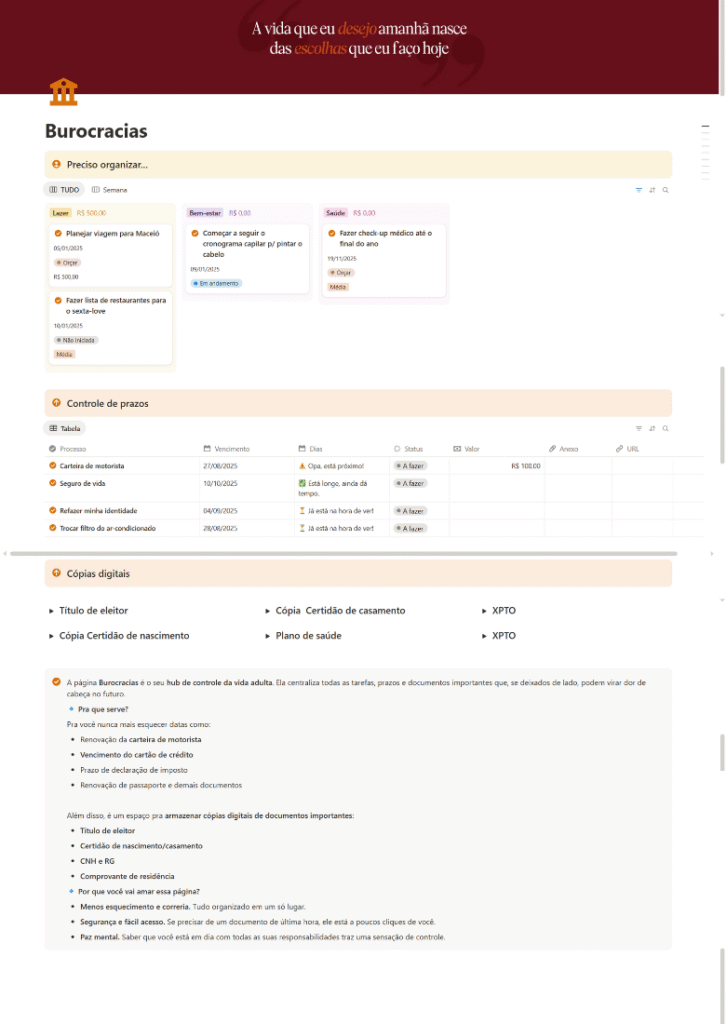The width and height of the screenshot is (726, 1024).
Task: Click the Anexo column paperclip icon
Action: tap(552, 449)
